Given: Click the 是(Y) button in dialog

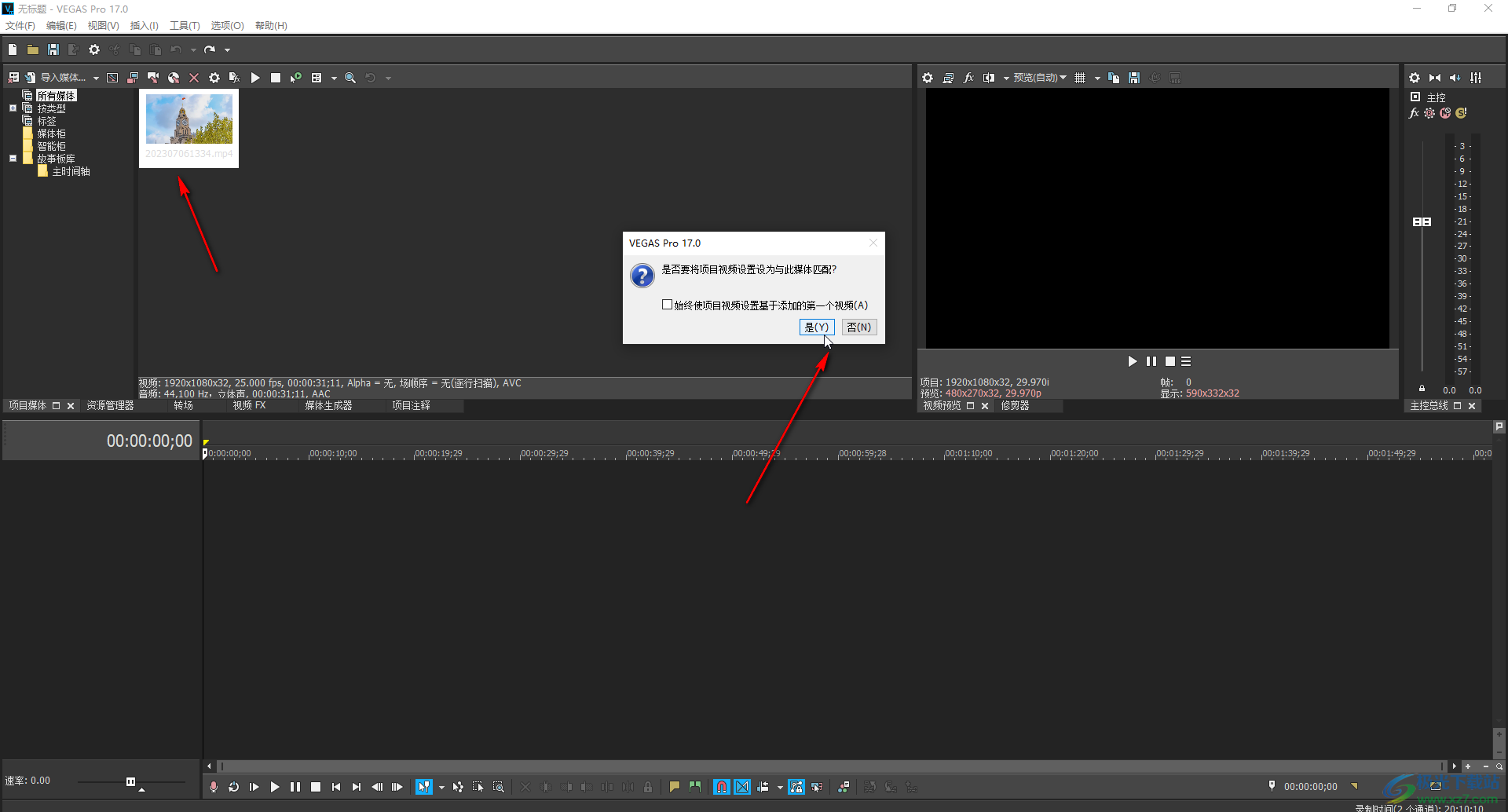Looking at the screenshot, I should tap(816, 327).
